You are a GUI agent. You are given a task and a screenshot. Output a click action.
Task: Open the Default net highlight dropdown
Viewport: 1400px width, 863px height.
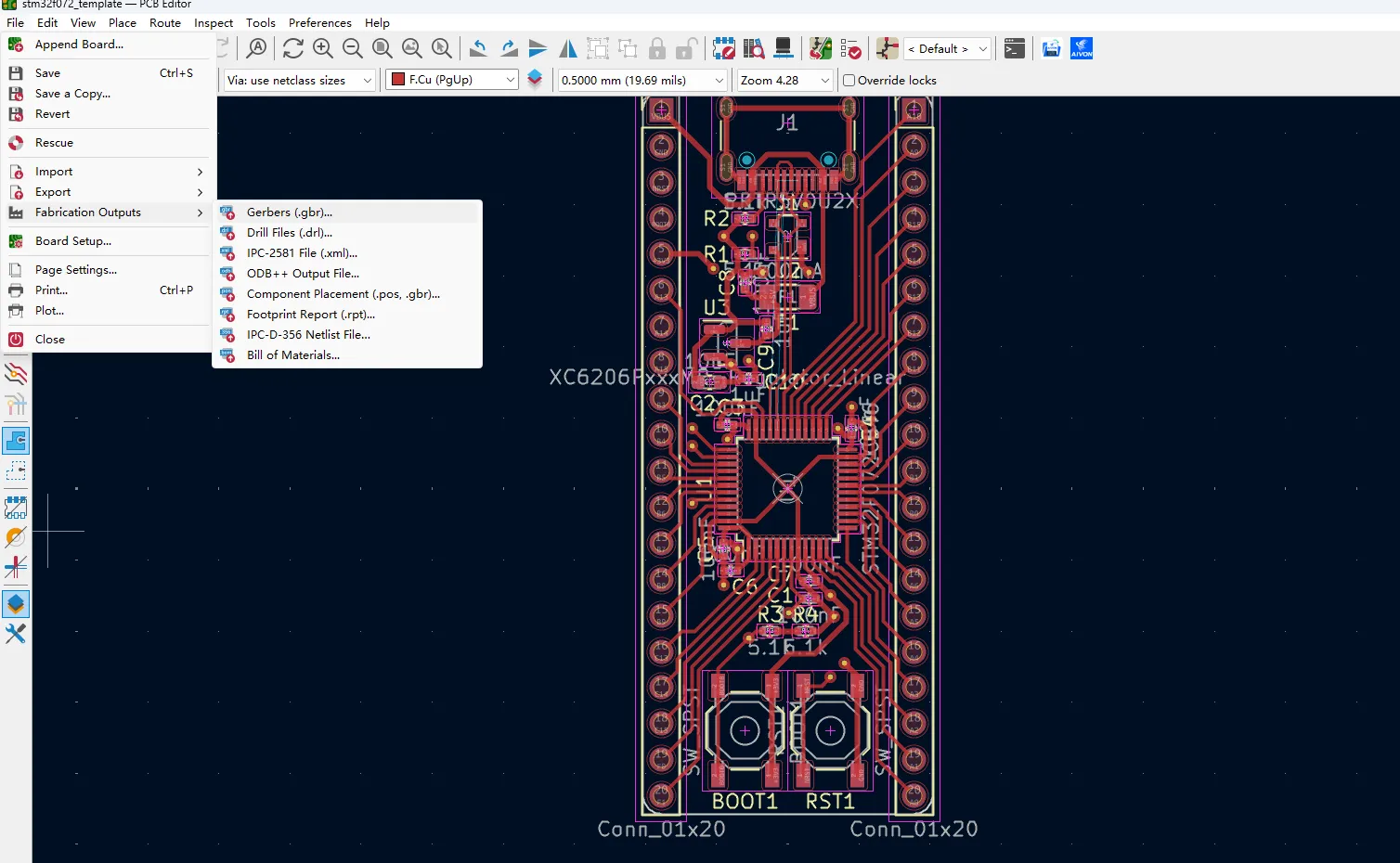947,48
